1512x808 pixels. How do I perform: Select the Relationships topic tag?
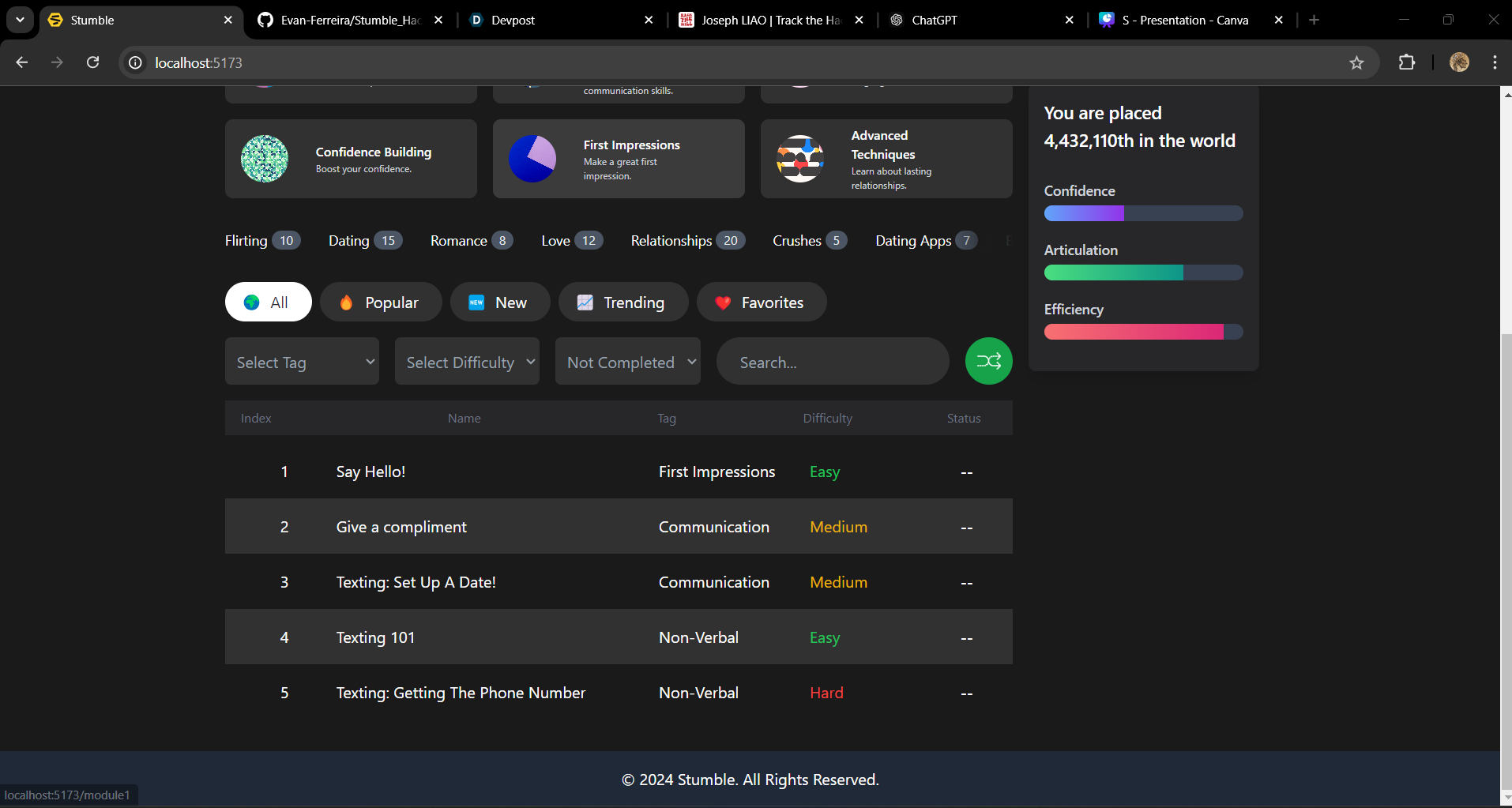687,240
